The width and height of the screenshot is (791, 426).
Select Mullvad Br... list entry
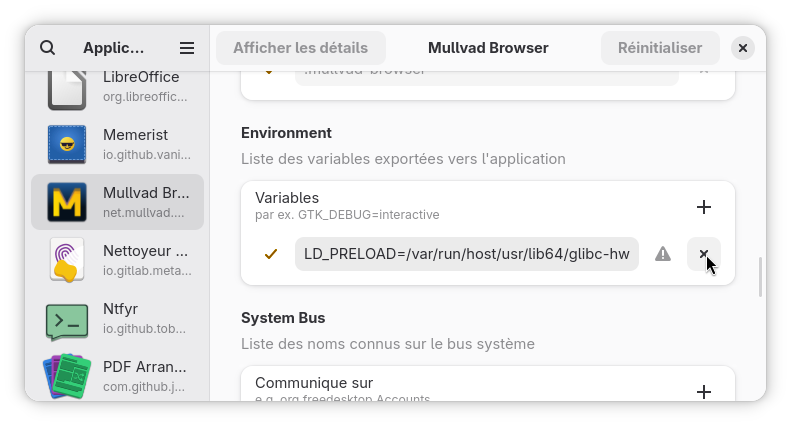coord(118,202)
